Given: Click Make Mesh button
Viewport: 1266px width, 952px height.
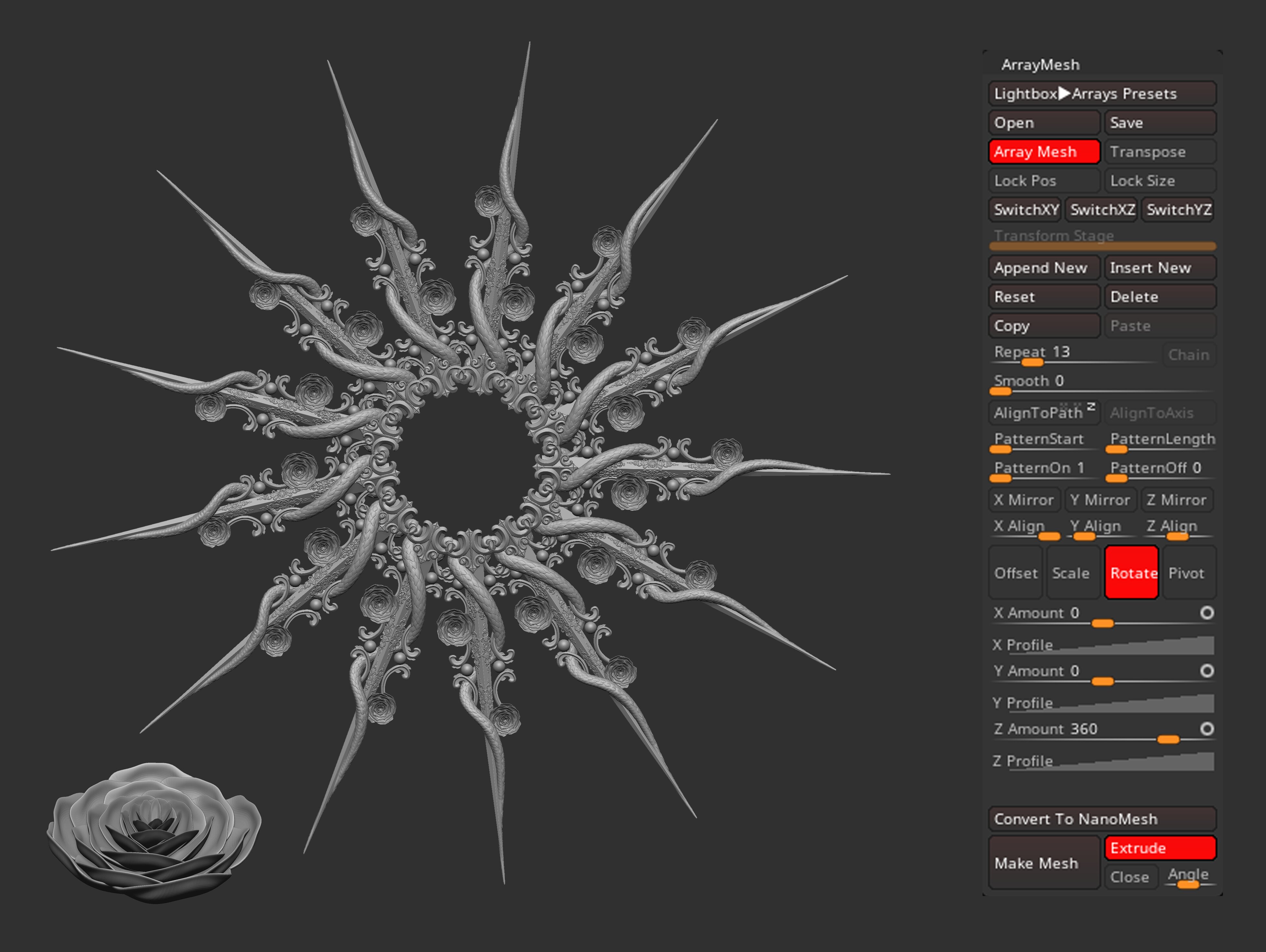Looking at the screenshot, I should coord(1044,863).
